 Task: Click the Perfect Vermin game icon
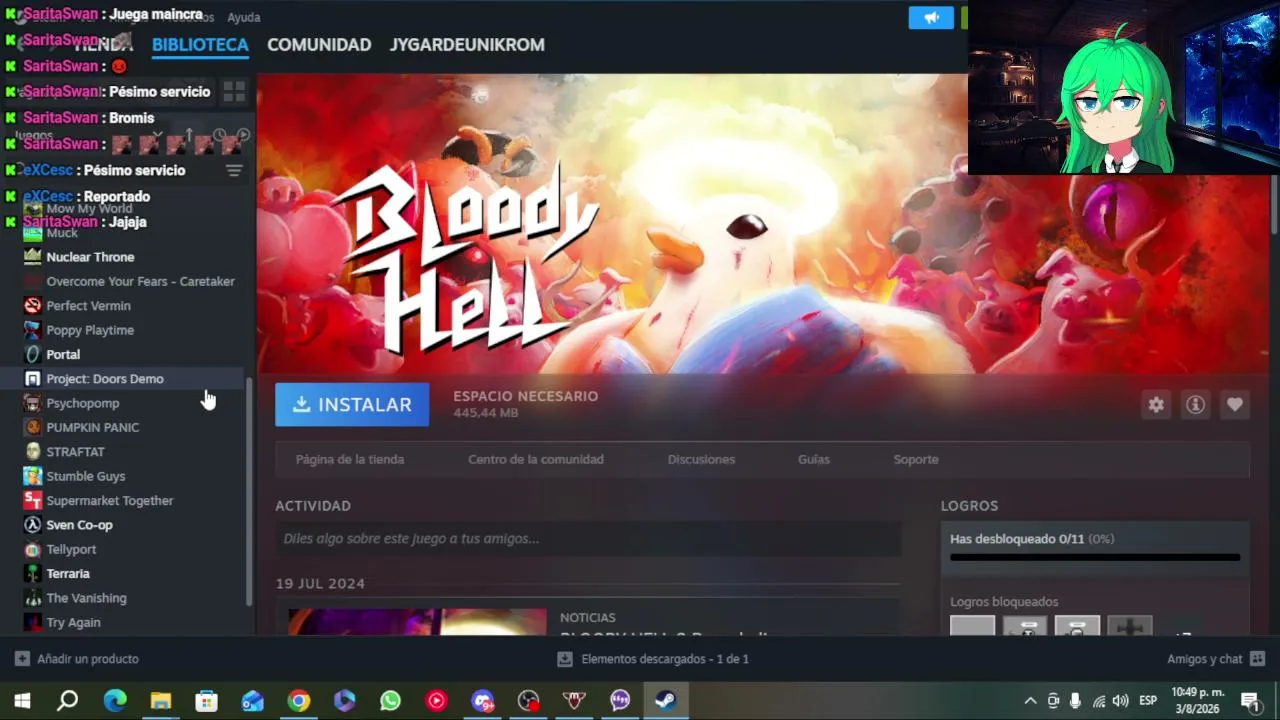pyautogui.click(x=33, y=306)
